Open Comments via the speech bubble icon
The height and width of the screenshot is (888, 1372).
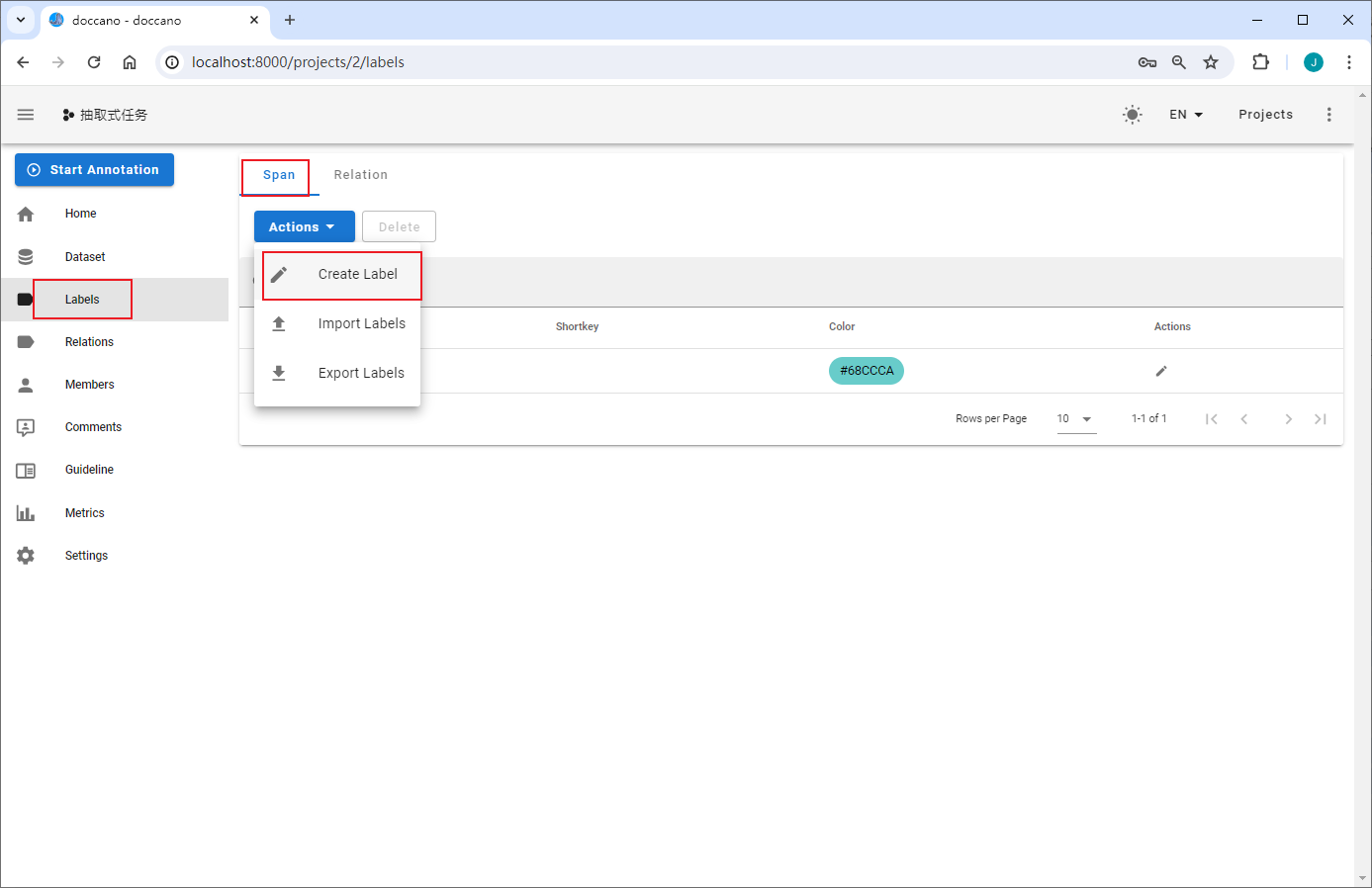(x=25, y=427)
